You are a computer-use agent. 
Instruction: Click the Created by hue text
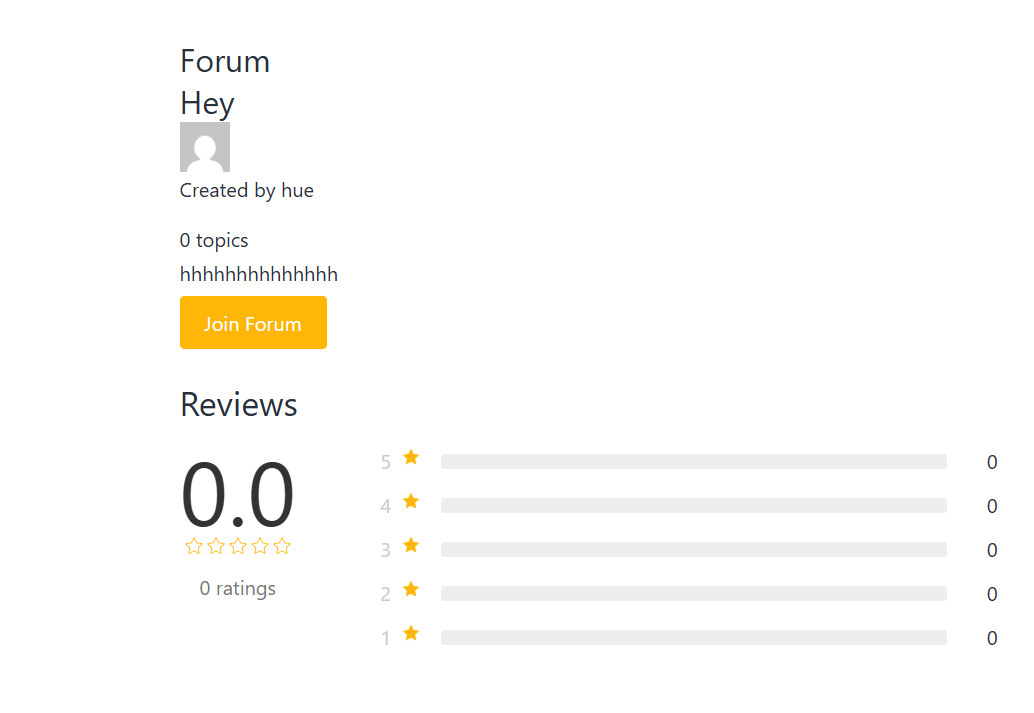coord(247,191)
